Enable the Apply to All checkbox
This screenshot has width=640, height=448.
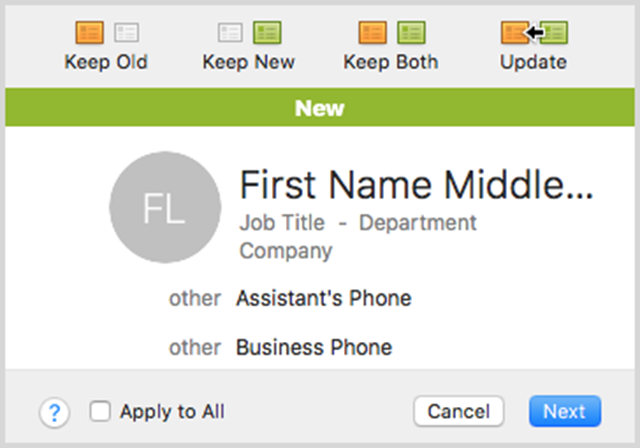coord(100,411)
